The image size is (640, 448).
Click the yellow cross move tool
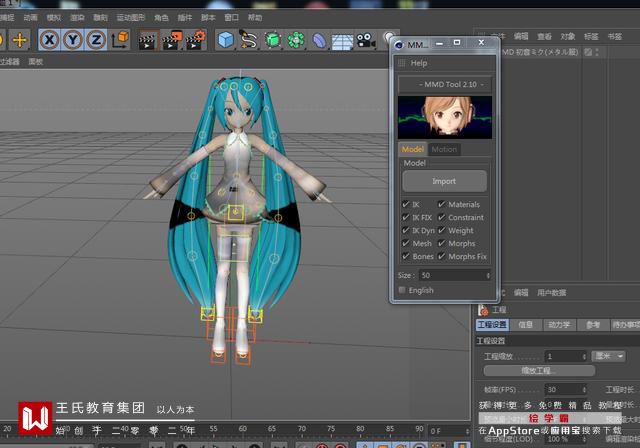pyautogui.click(x=19, y=40)
